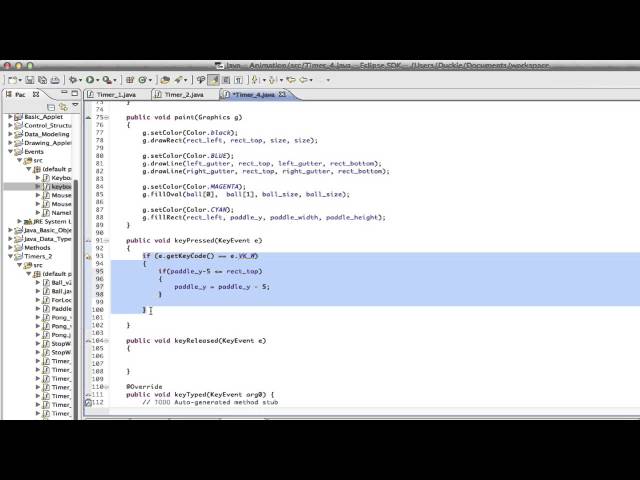Viewport: 640px width, 480px height.
Task: Toggle Block Selection mode
Action: coord(226,80)
